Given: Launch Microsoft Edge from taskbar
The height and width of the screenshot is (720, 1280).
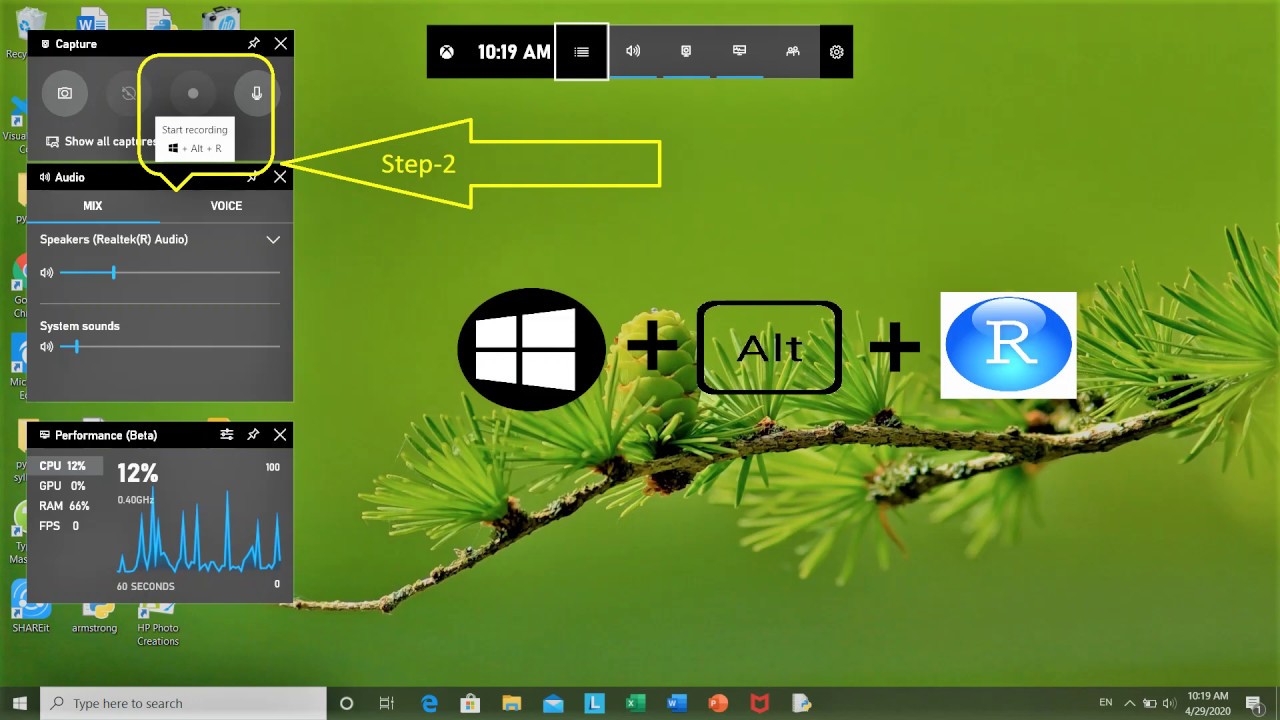Looking at the screenshot, I should click(430, 703).
